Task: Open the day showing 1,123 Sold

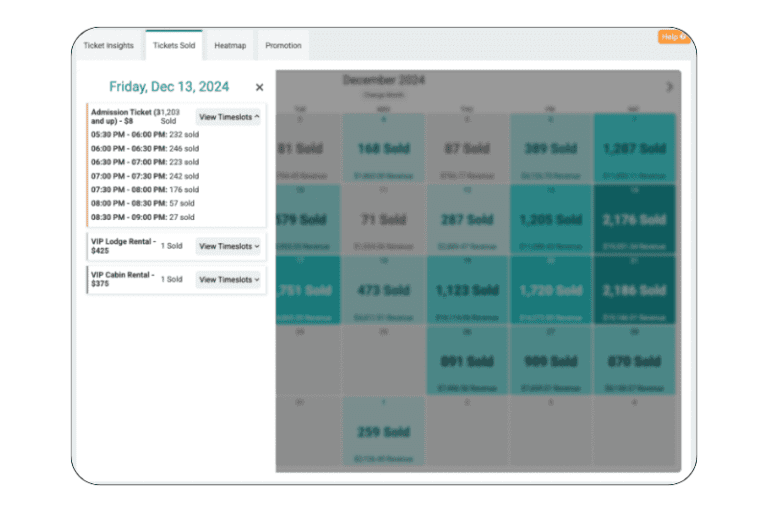Action: pyautogui.click(x=467, y=290)
